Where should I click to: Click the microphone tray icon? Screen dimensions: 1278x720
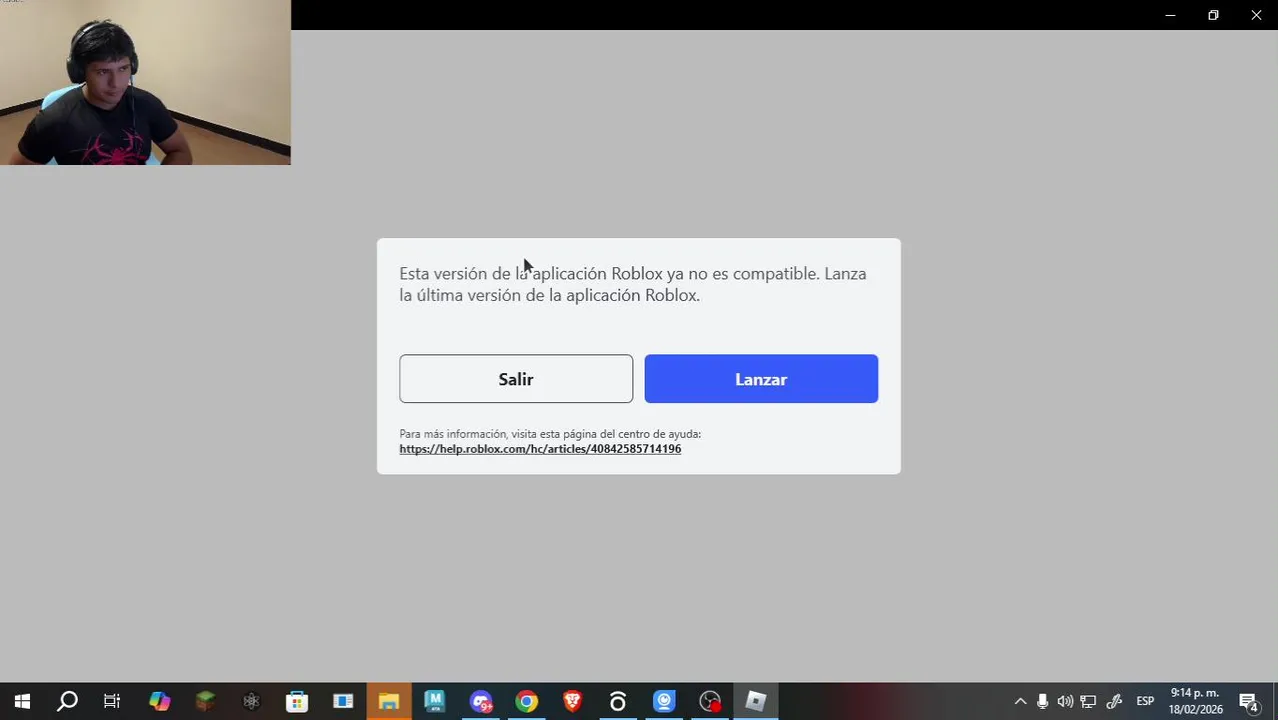1042,701
